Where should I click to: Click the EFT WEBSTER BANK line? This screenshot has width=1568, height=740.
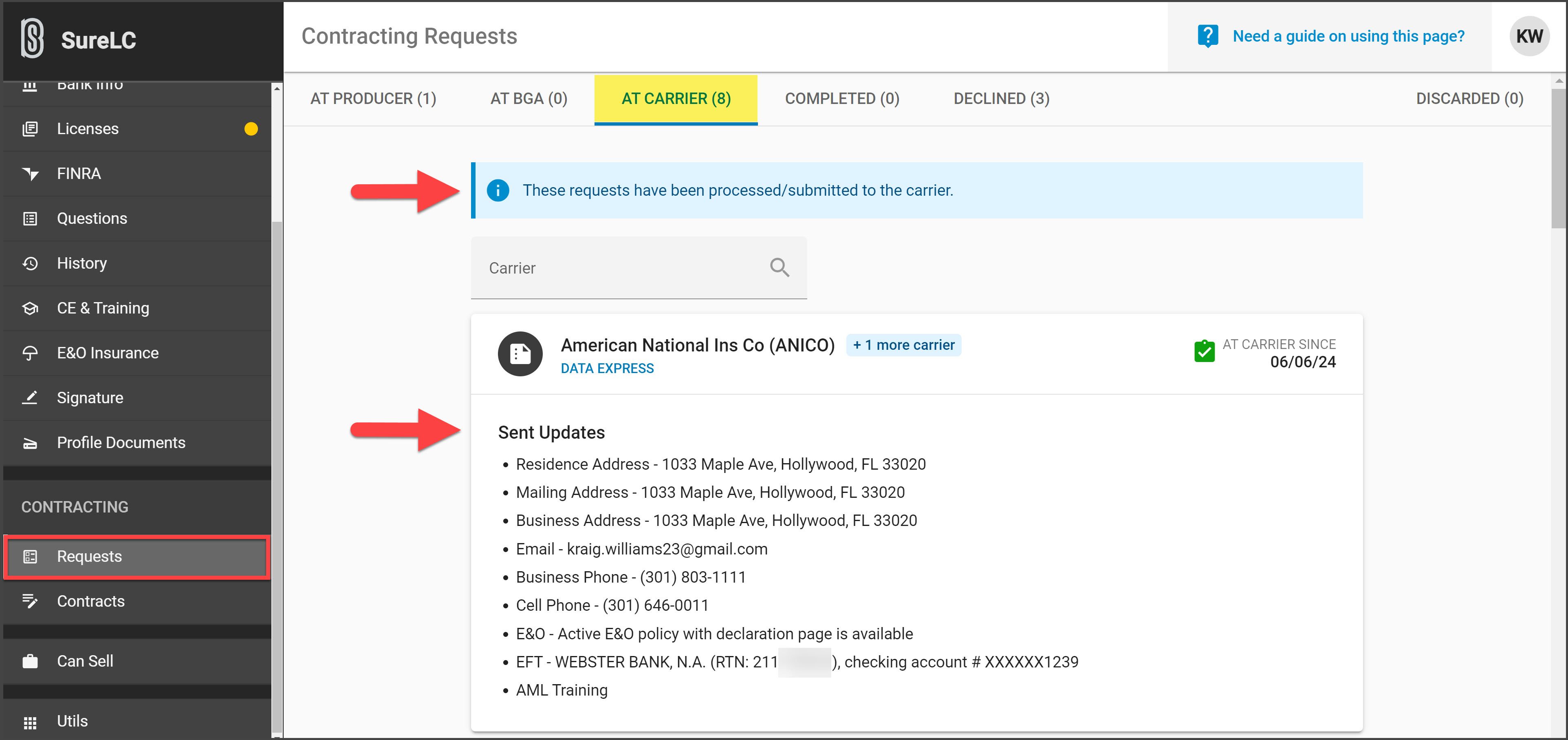[797, 661]
